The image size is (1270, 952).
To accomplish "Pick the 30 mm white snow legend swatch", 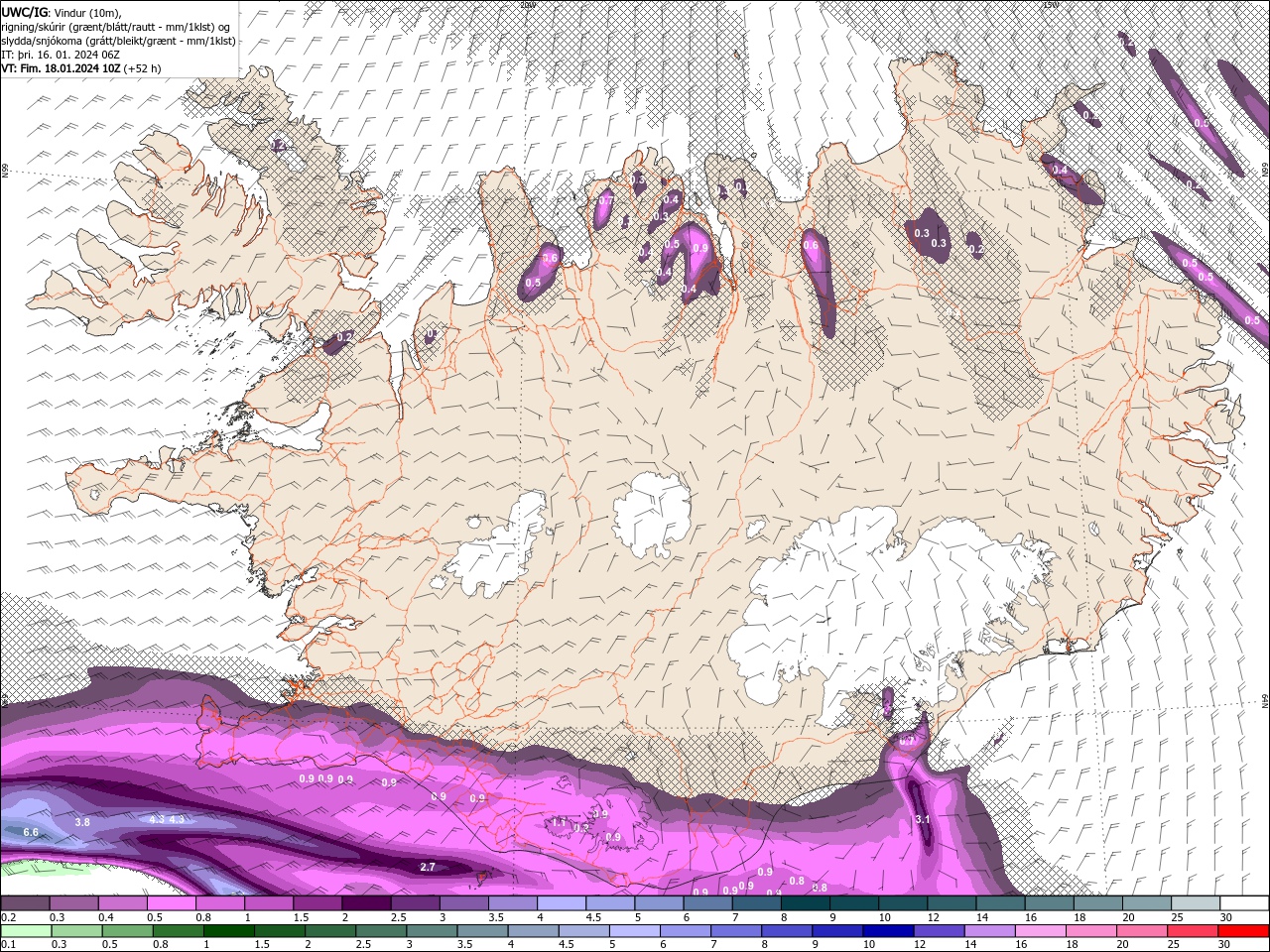I will click(1244, 903).
